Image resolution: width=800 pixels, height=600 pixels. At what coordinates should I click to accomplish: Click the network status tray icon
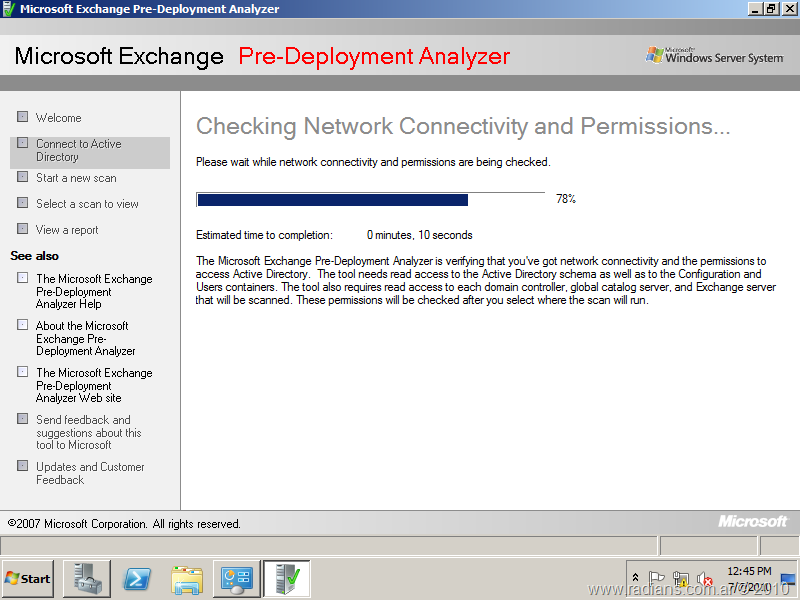point(681,579)
